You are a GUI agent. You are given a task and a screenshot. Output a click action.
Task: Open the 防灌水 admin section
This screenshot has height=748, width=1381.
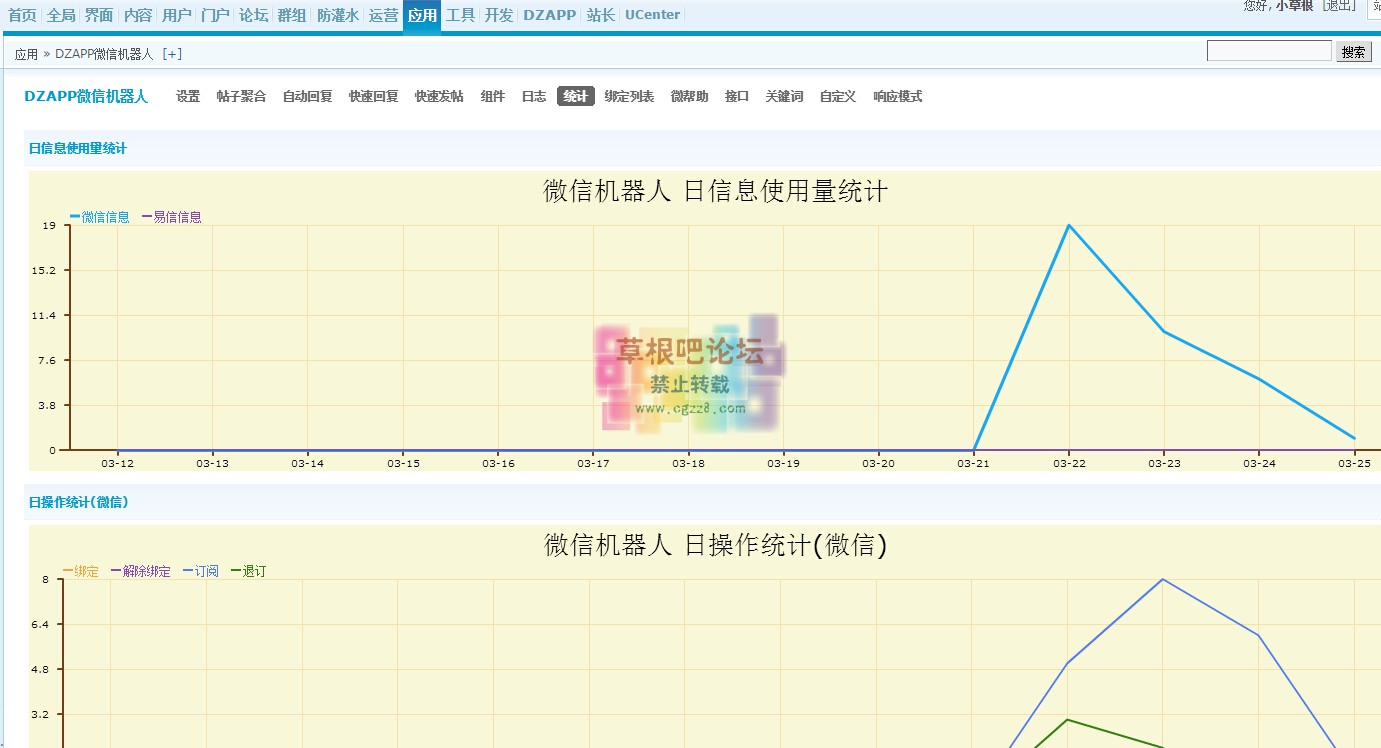pos(337,15)
